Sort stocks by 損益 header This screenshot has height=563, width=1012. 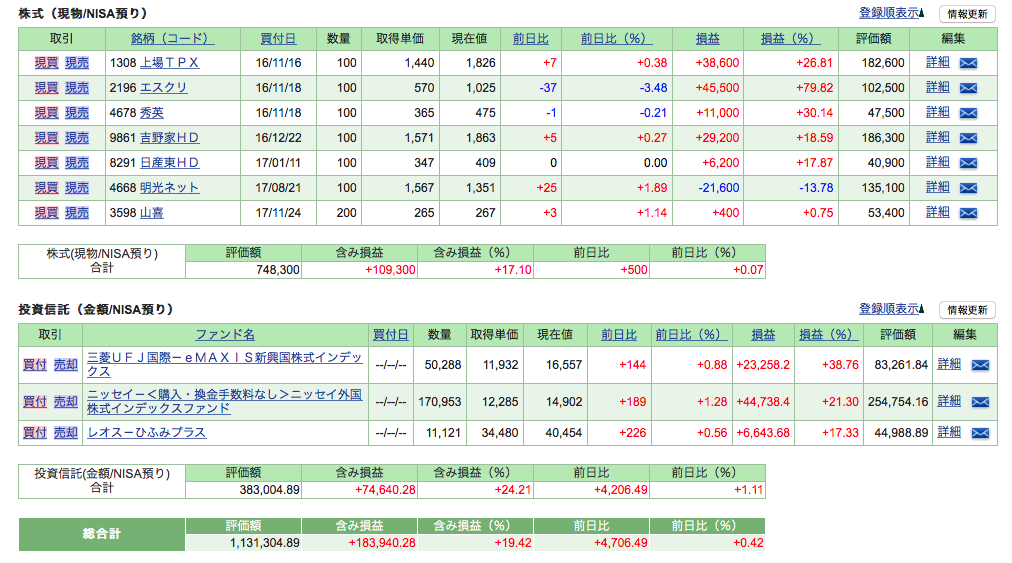pyautogui.click(x=707, y=39)
